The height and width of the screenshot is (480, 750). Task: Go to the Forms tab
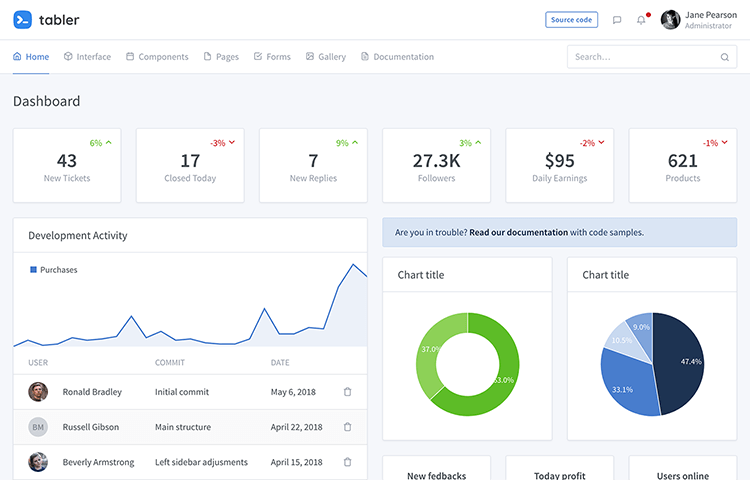pos(272,56)
